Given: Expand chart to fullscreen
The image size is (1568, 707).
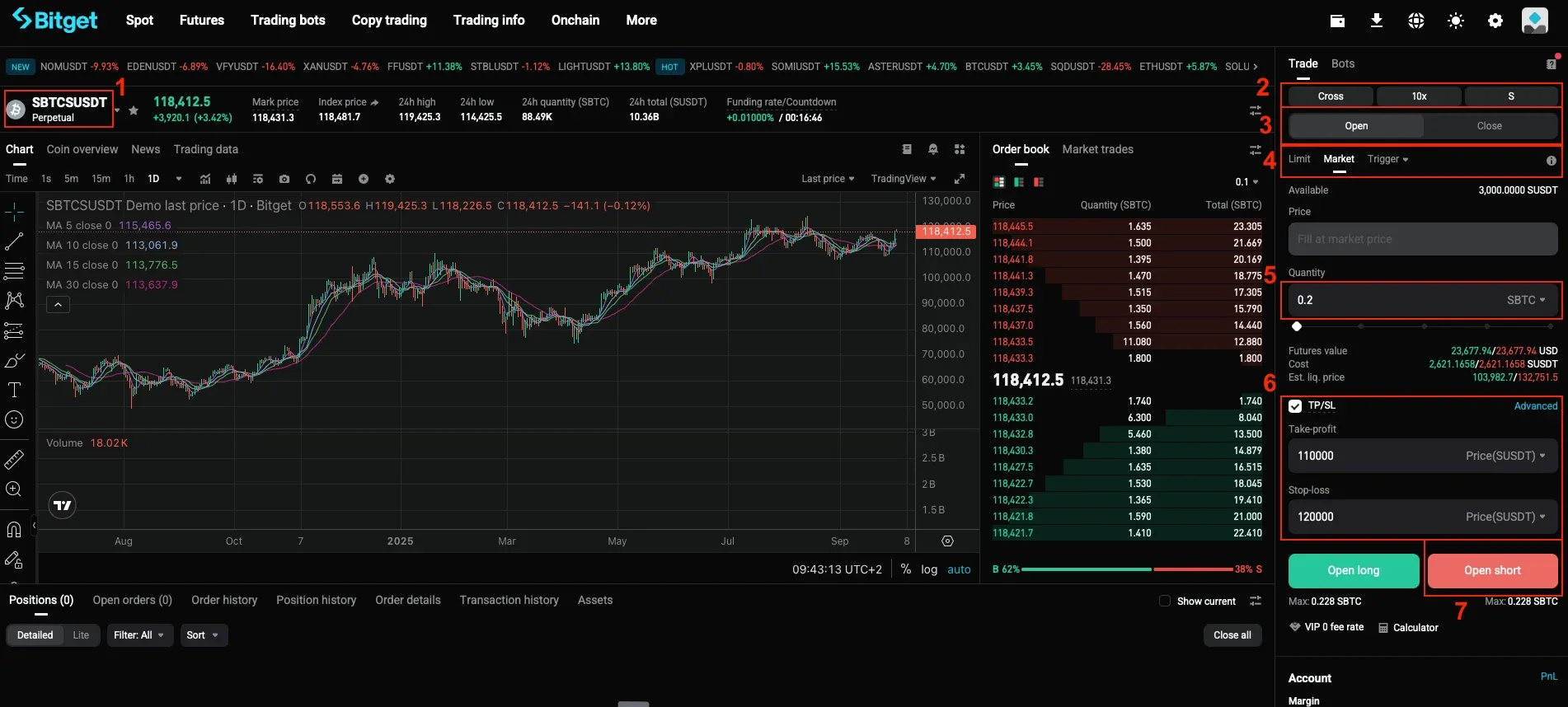Looking at the screenshot, I should [960, 179].
